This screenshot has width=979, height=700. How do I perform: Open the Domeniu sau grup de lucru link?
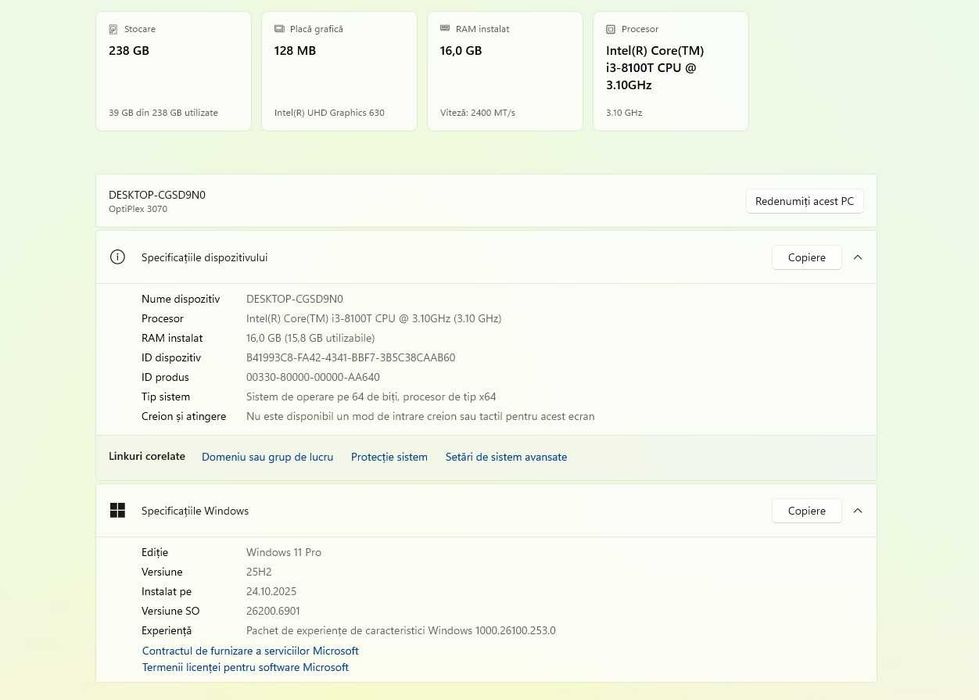click(267, 457)
